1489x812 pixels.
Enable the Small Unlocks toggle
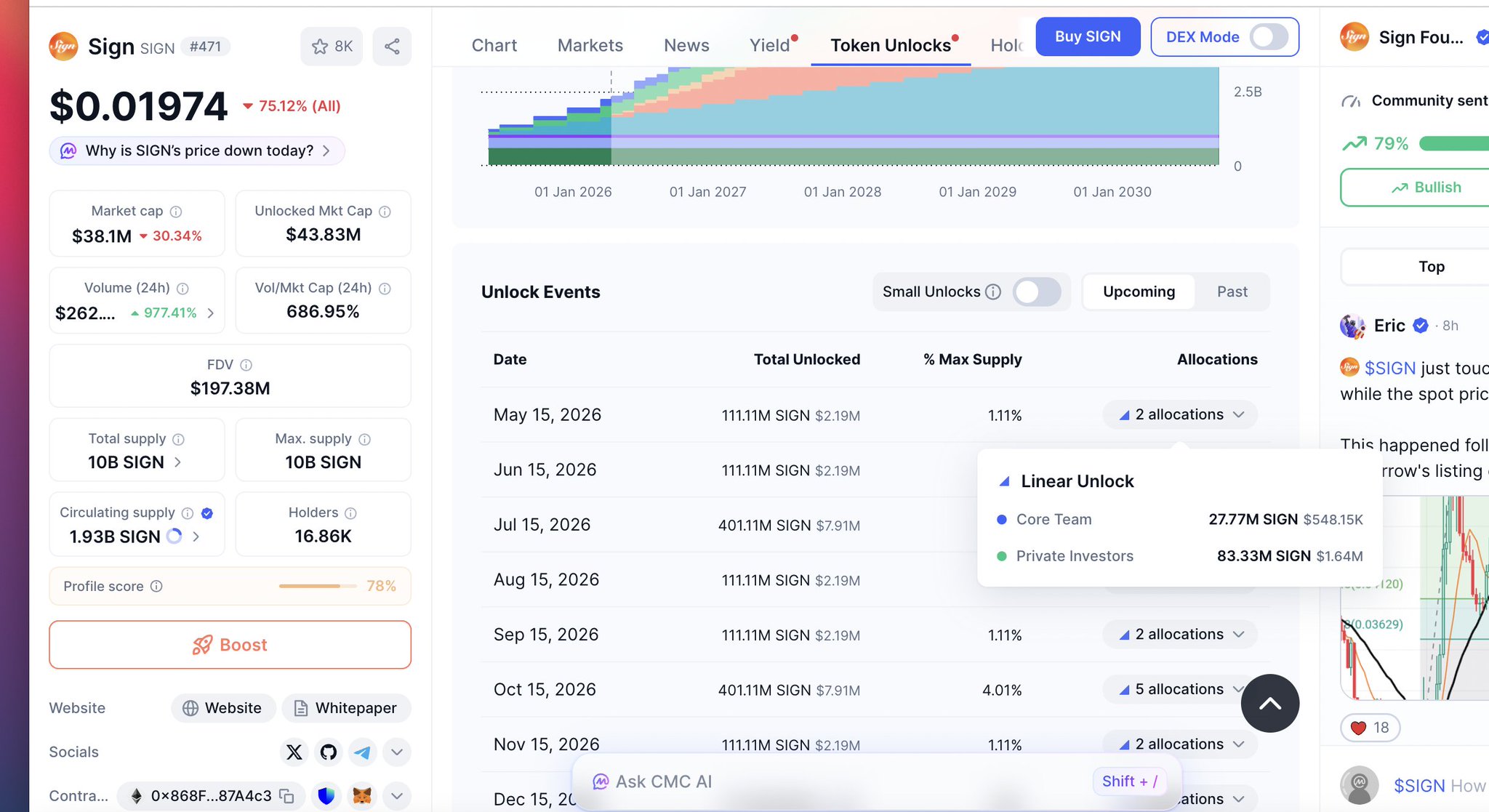(1037, 292)
